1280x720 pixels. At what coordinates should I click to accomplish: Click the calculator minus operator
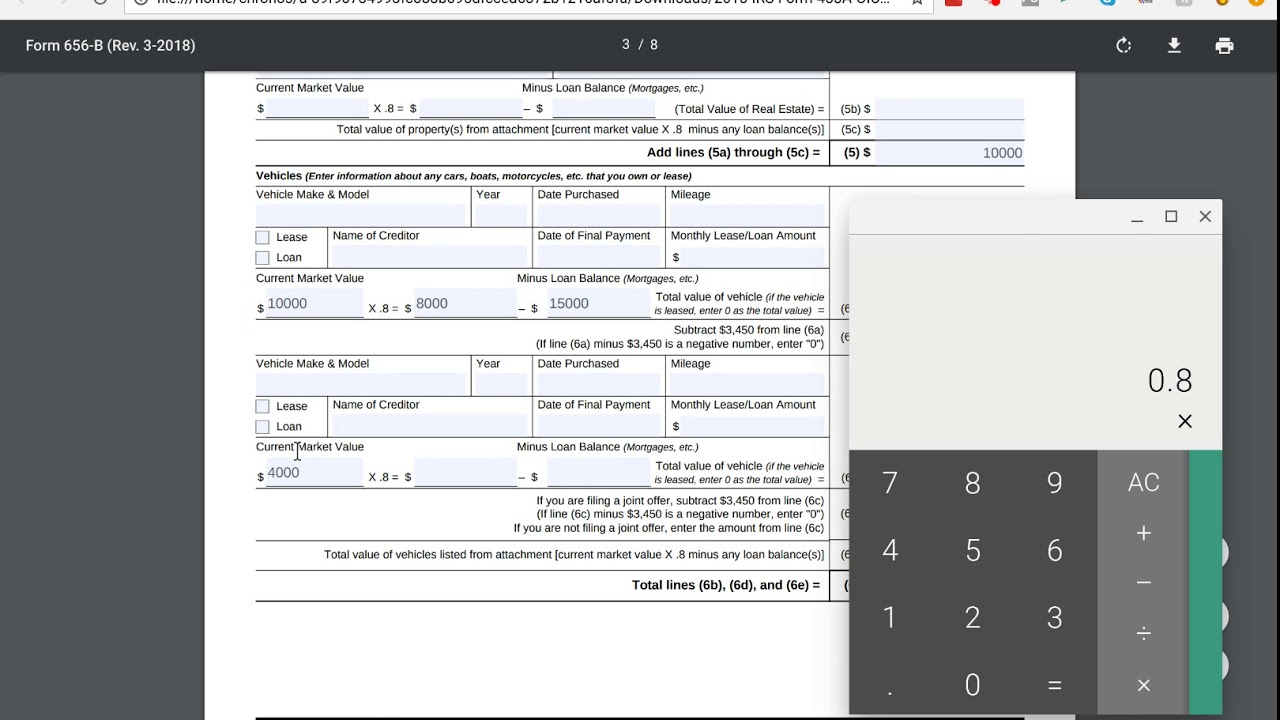[1143, 583]
